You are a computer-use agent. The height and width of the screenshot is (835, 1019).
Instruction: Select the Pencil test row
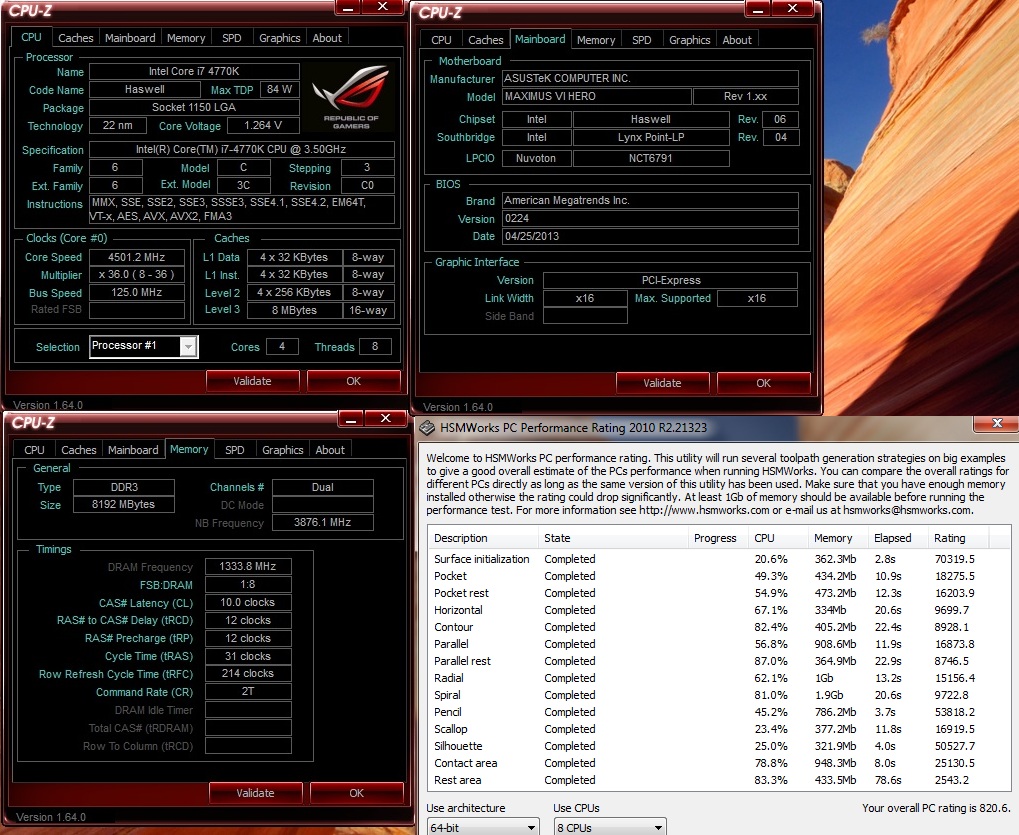tap(718, 712)
